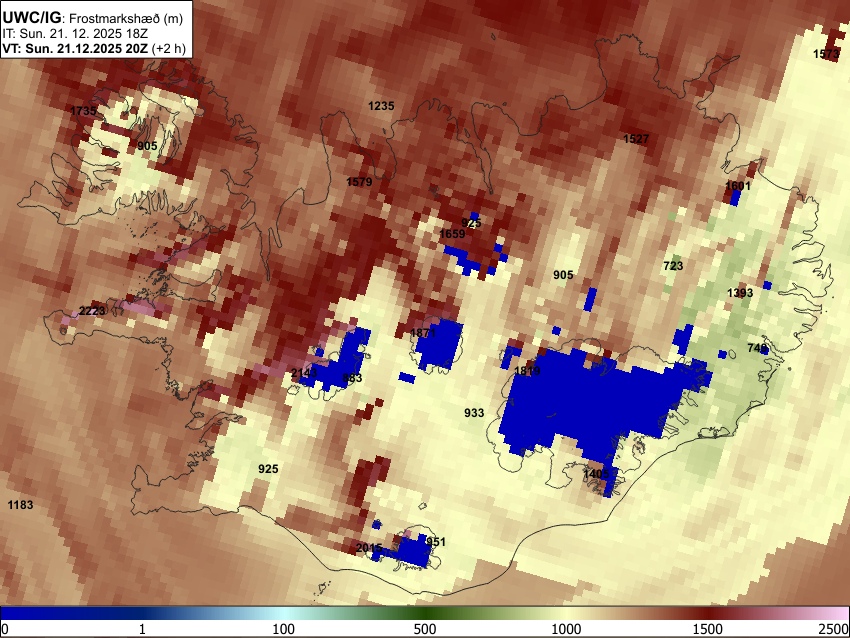Click the legend tick label 2500
The width and height of the screenshot is (850, 638).
834,629
